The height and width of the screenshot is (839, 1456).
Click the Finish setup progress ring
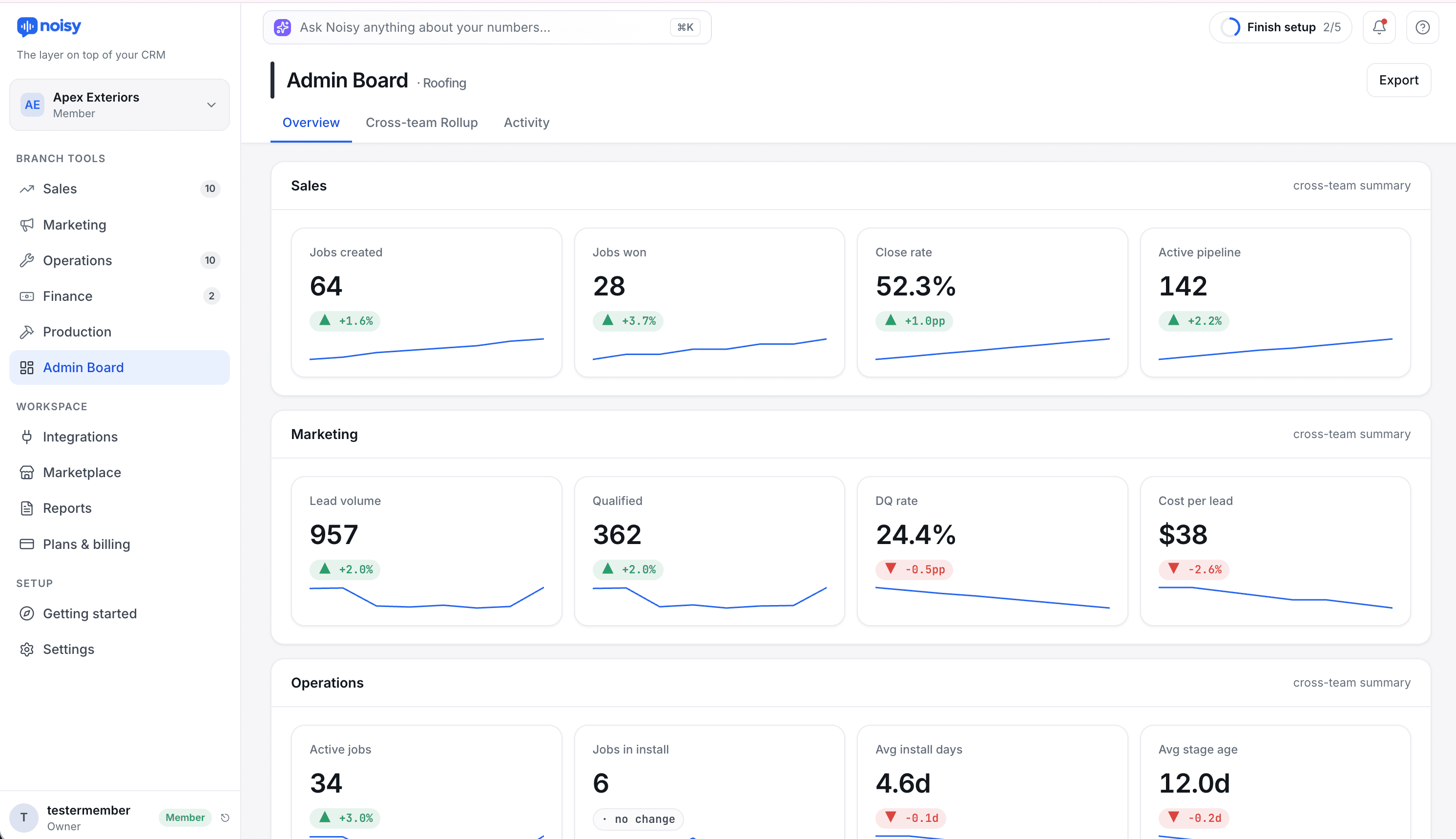pos(1230,27)
